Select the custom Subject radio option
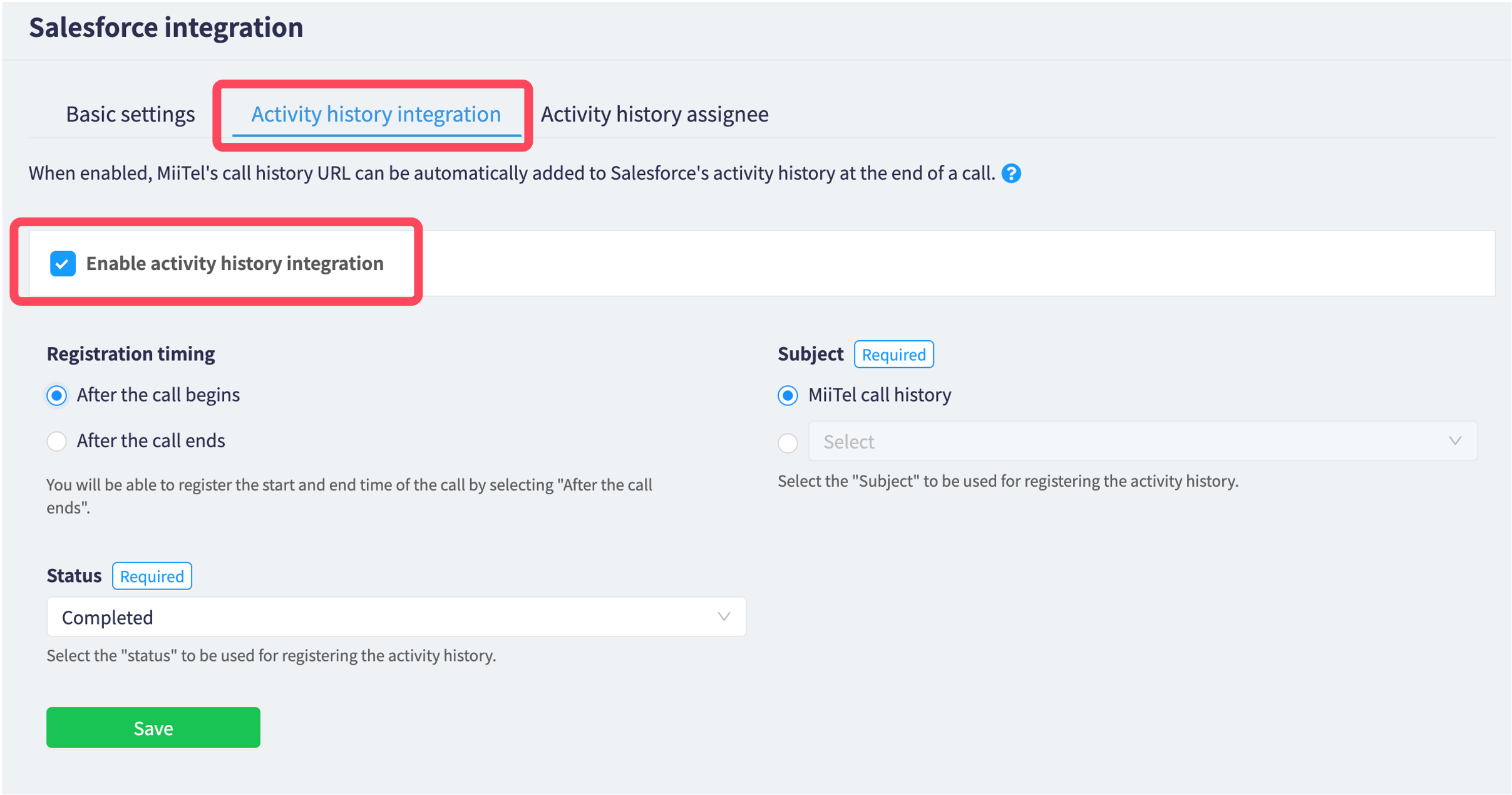This screenshot has width=1512, height=795. coord(788,442)
